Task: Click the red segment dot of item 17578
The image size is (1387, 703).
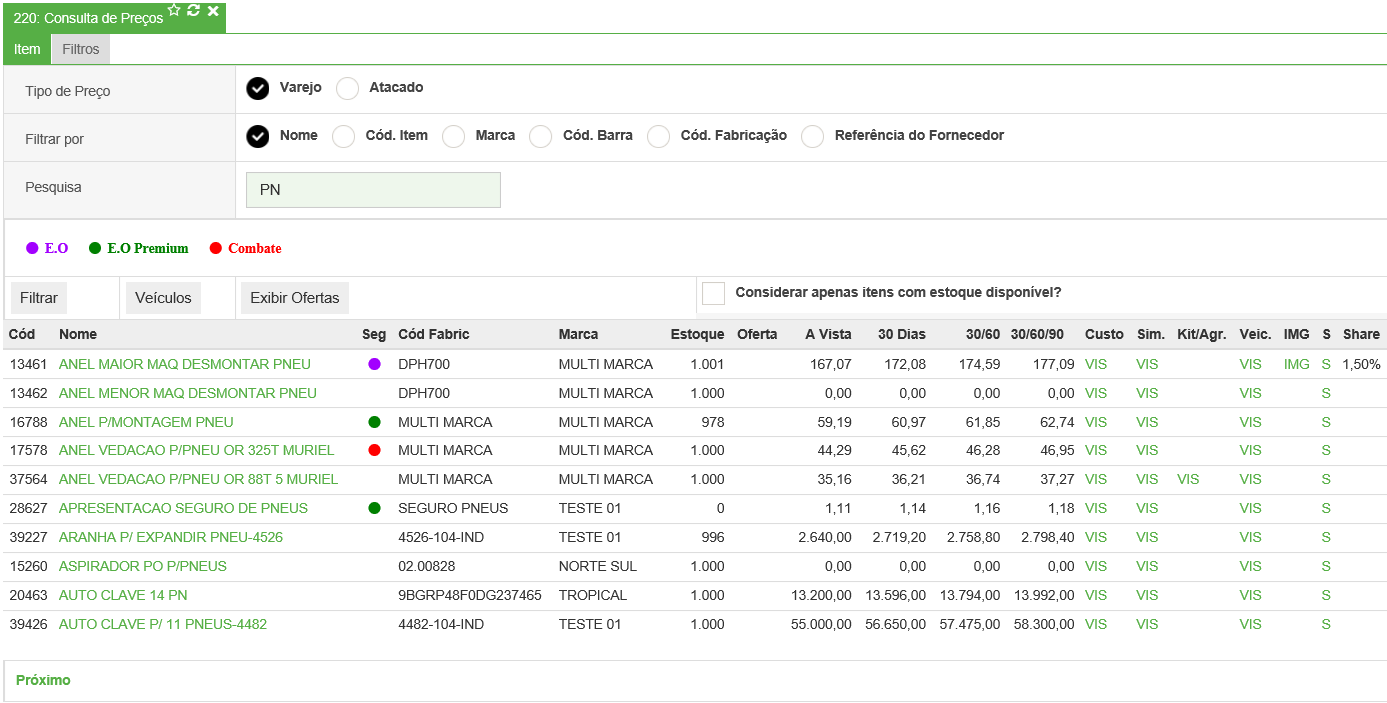Action: (374, 450)
